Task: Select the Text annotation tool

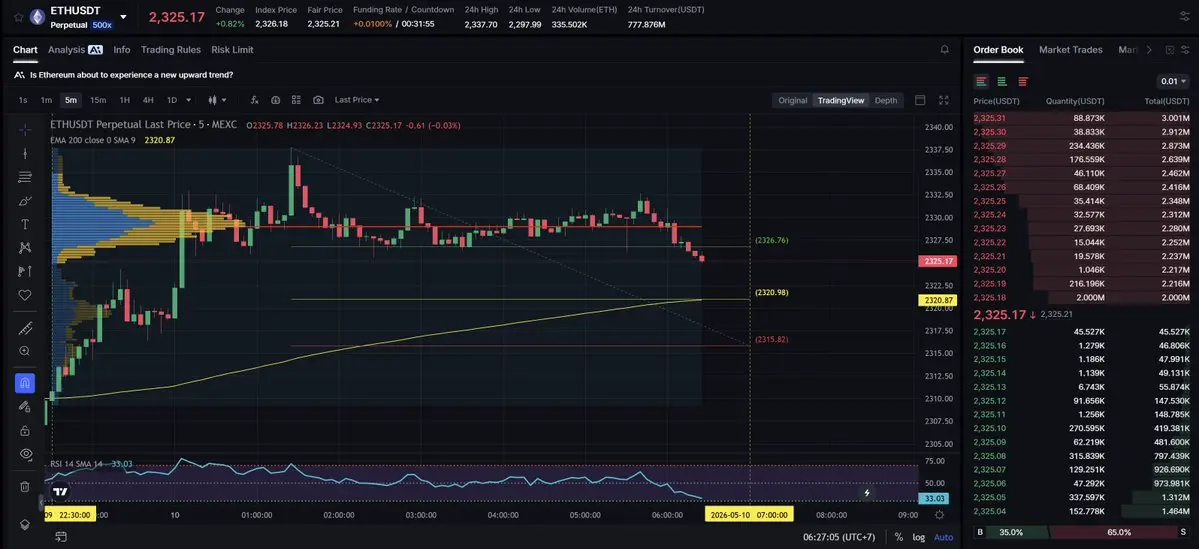Action: [x=24, y=224]
